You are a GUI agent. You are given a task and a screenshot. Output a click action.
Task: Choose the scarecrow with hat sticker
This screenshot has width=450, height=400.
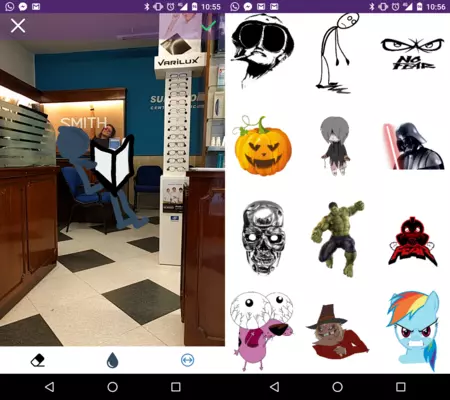(x=337, y=332)
